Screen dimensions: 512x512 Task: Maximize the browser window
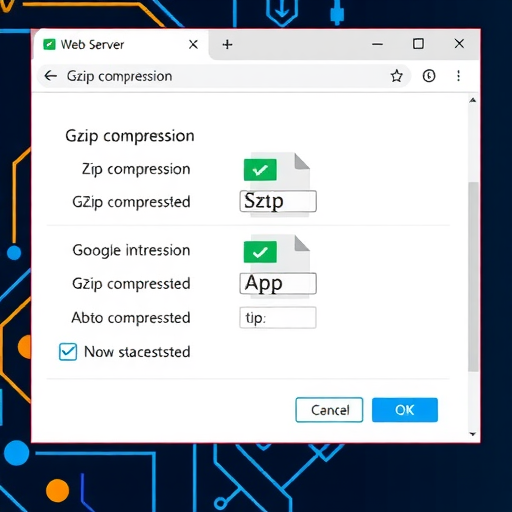[418, 44]
